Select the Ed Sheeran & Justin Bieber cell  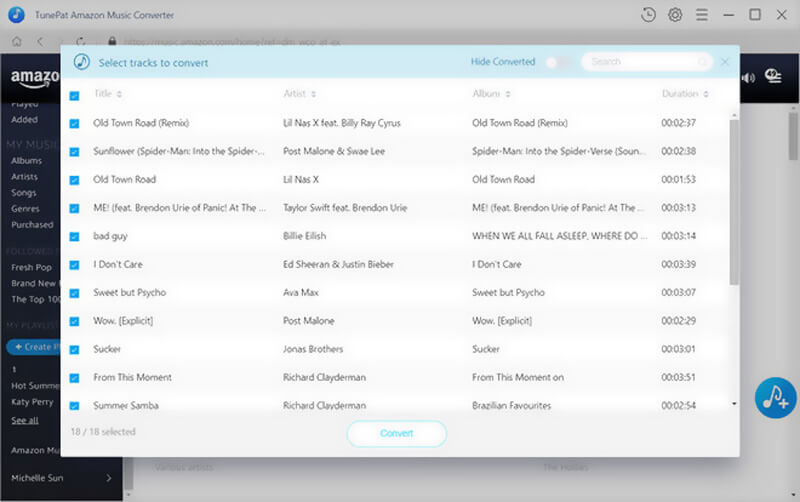pyautogui.click(x=338, y=264)
